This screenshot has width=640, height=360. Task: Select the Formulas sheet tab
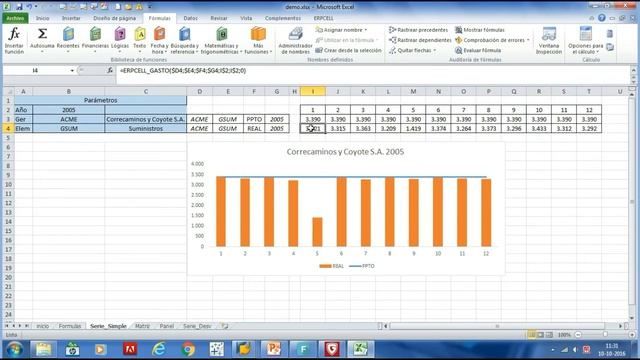pos(70,326)
